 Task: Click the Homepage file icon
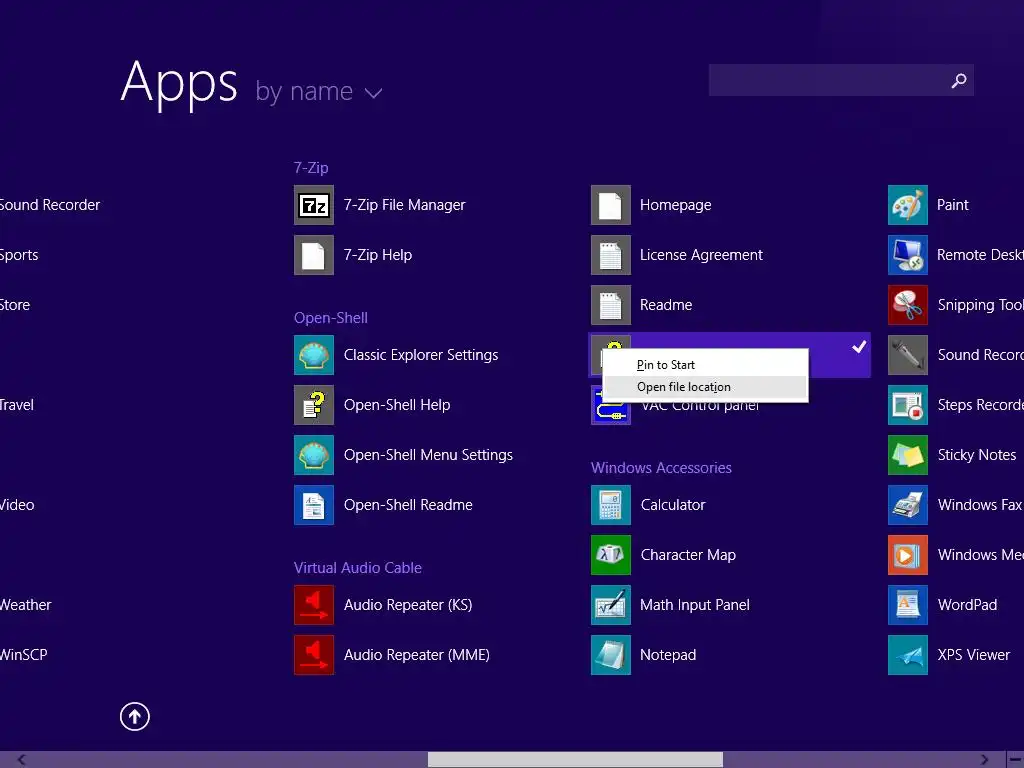tap(611, 205)
